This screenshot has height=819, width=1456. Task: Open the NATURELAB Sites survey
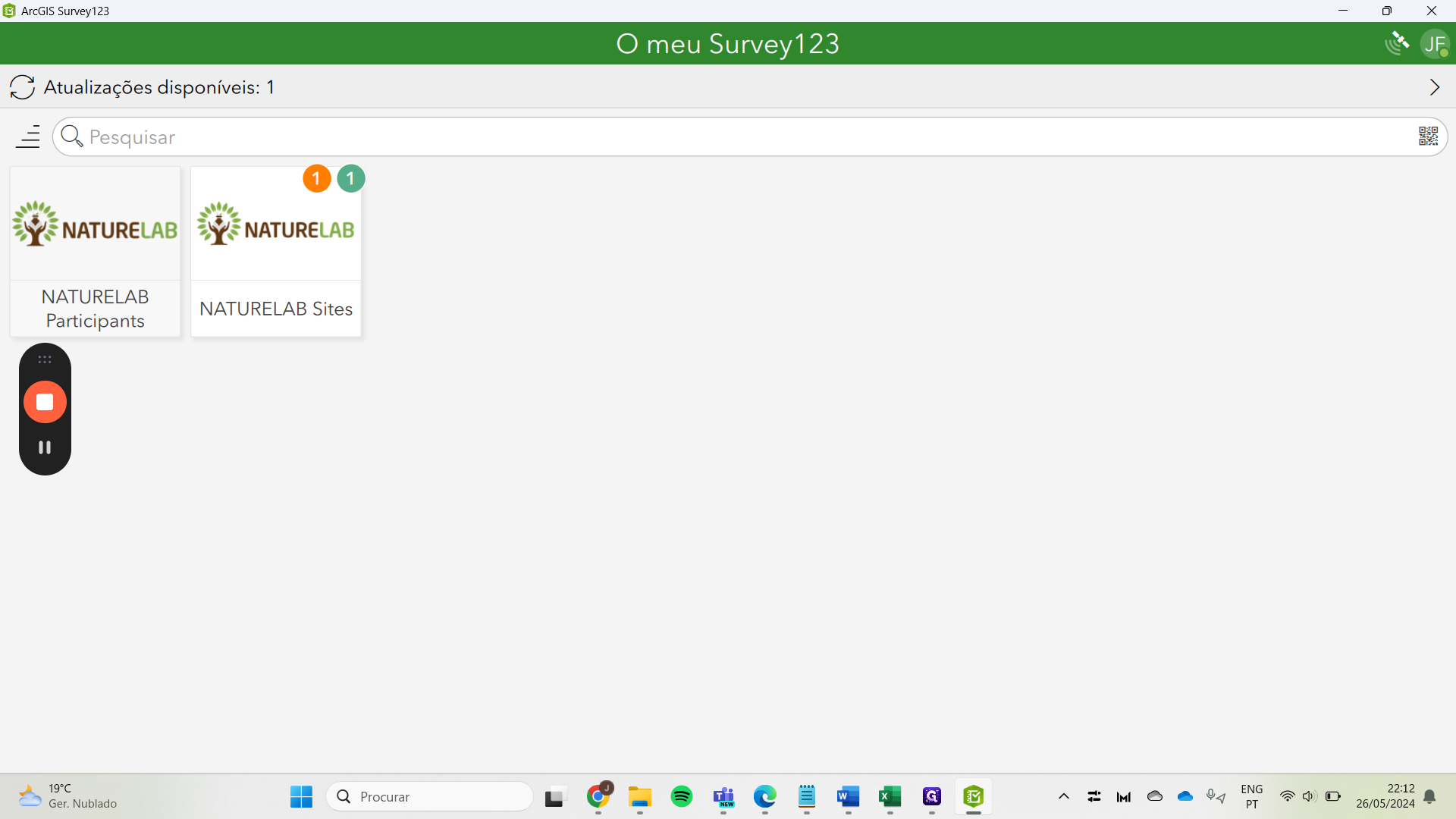click(x=276, y=252)
